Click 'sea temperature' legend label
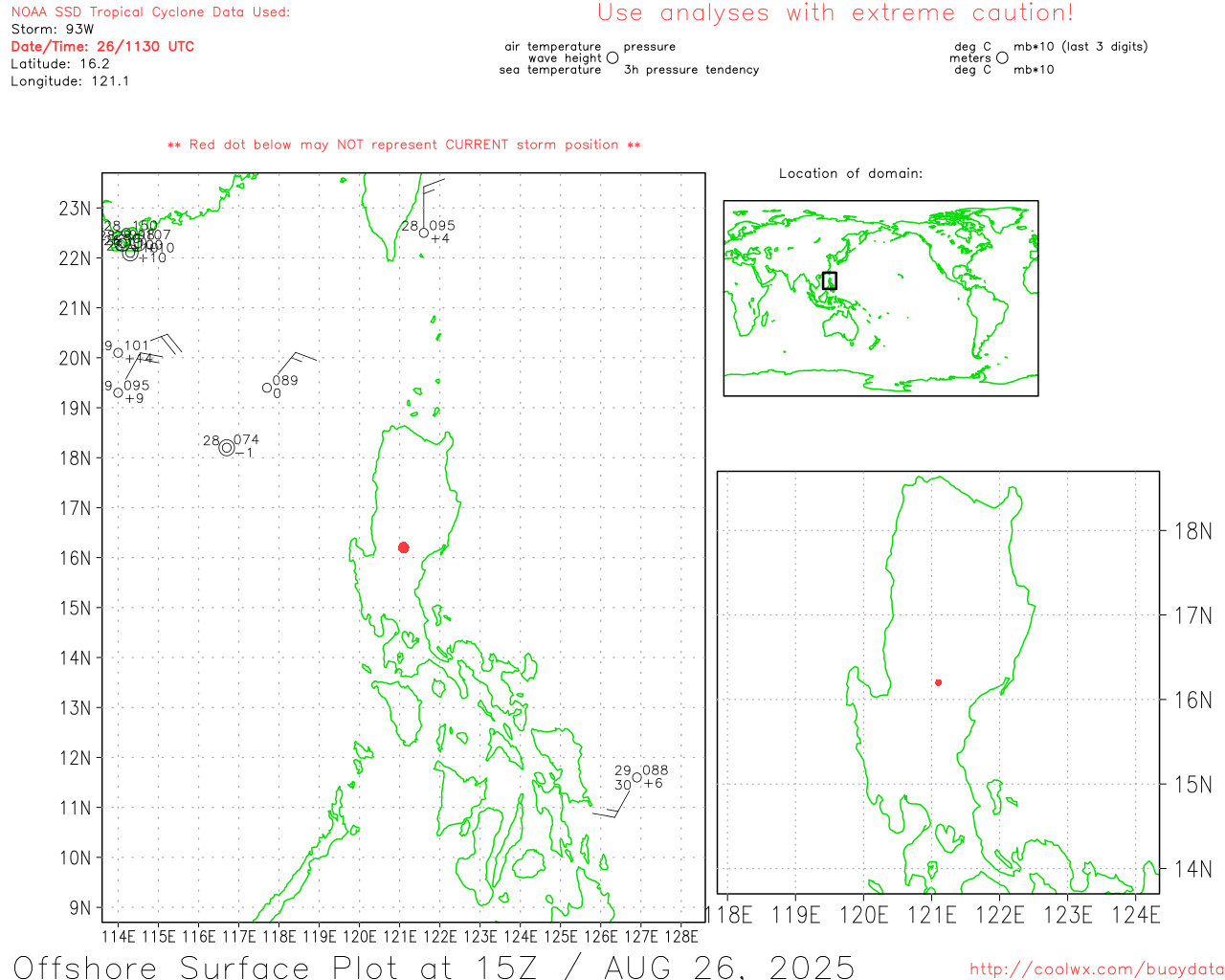 pos(550,70)
